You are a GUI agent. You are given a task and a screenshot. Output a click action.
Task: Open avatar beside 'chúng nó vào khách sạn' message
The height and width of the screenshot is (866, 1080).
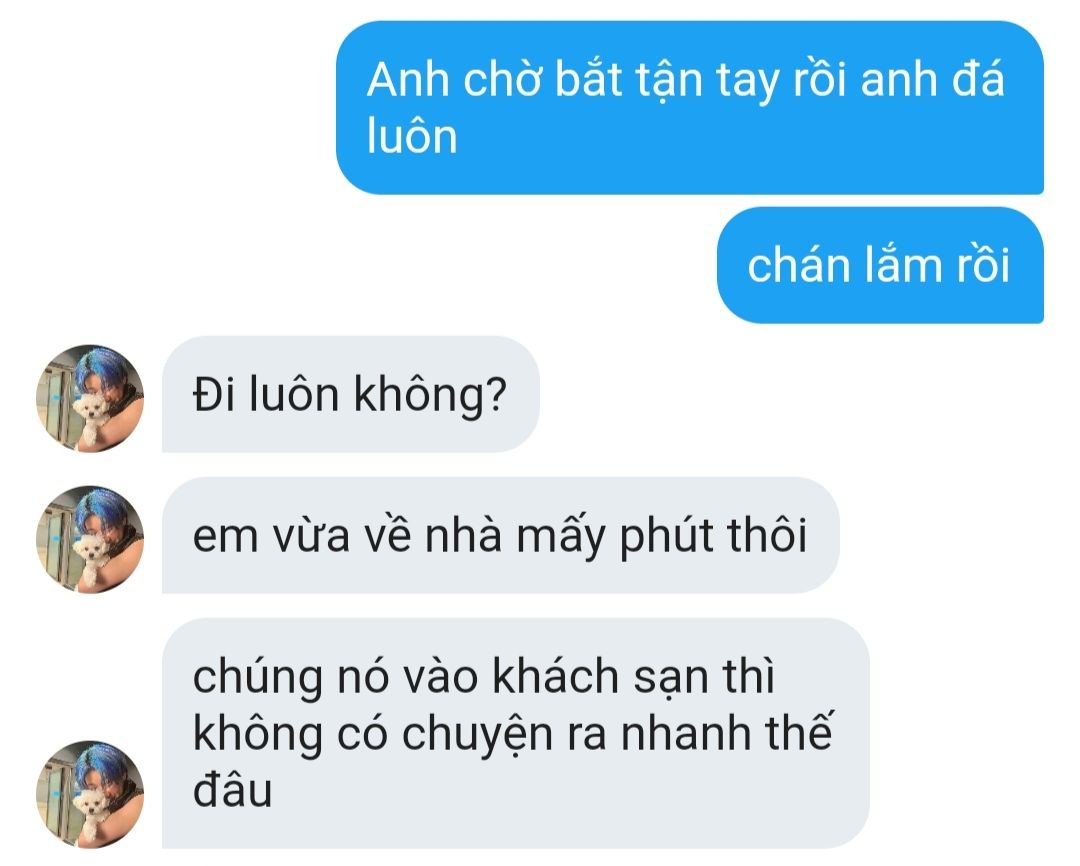coord(90,794)
